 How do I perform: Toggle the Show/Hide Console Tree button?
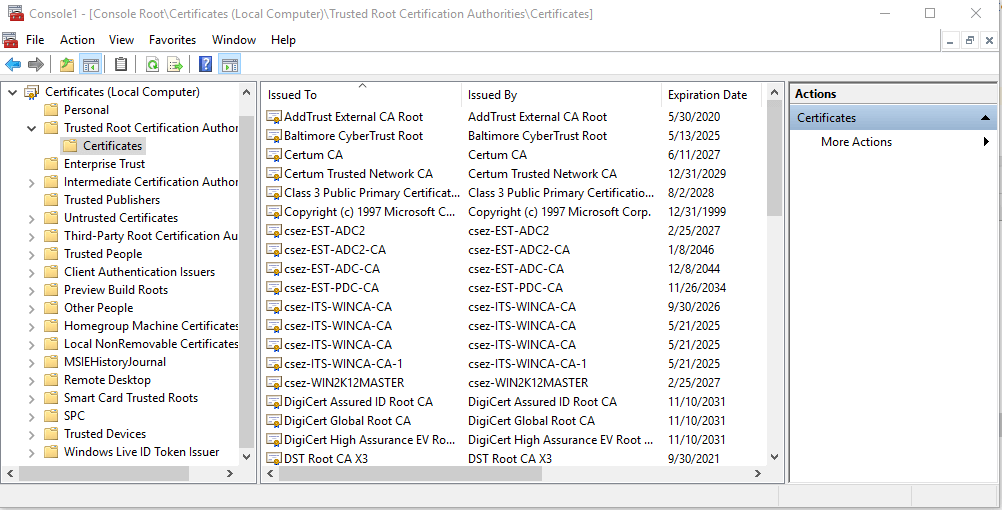(91, 65)
